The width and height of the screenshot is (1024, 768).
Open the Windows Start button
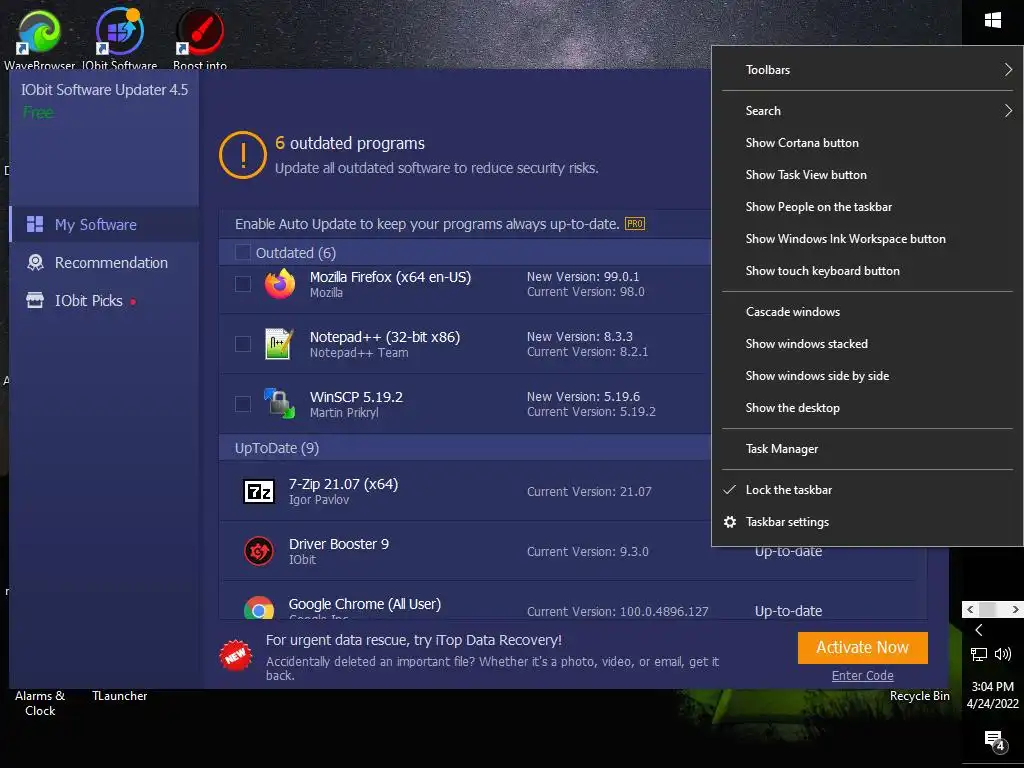(993, 20)
